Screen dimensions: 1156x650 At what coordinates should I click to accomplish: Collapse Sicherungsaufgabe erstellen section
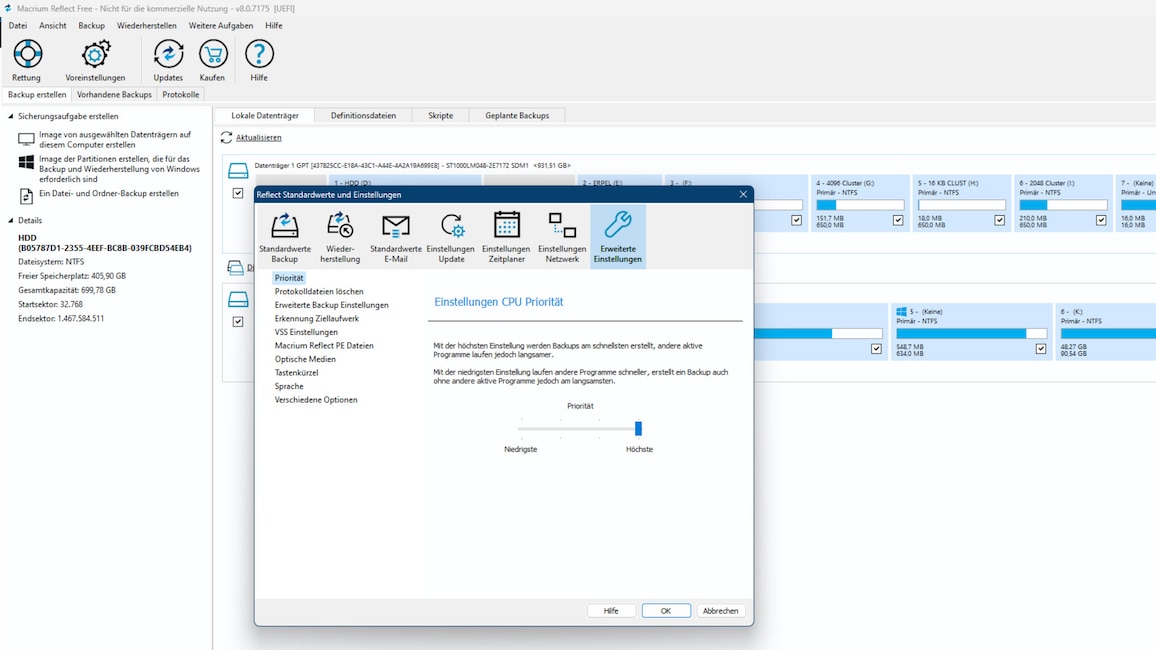(x=11, y=116)
